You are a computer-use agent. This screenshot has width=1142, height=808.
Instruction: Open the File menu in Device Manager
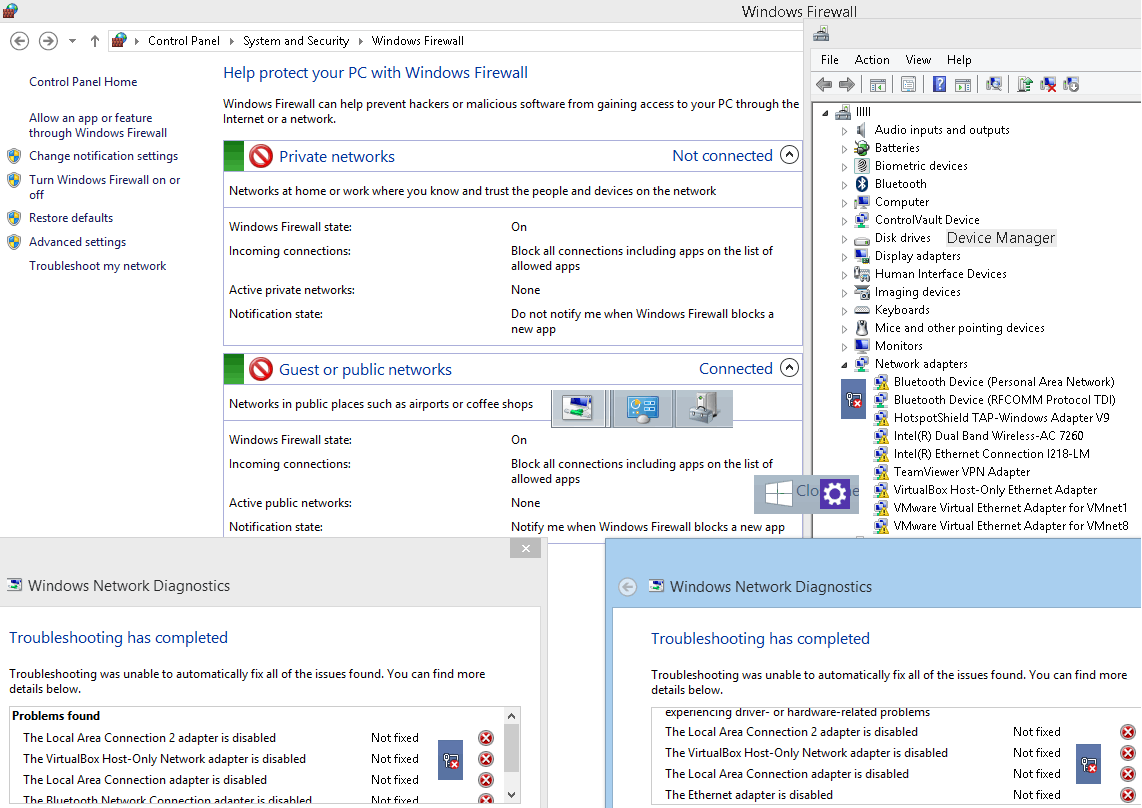[x=830, y=60]
